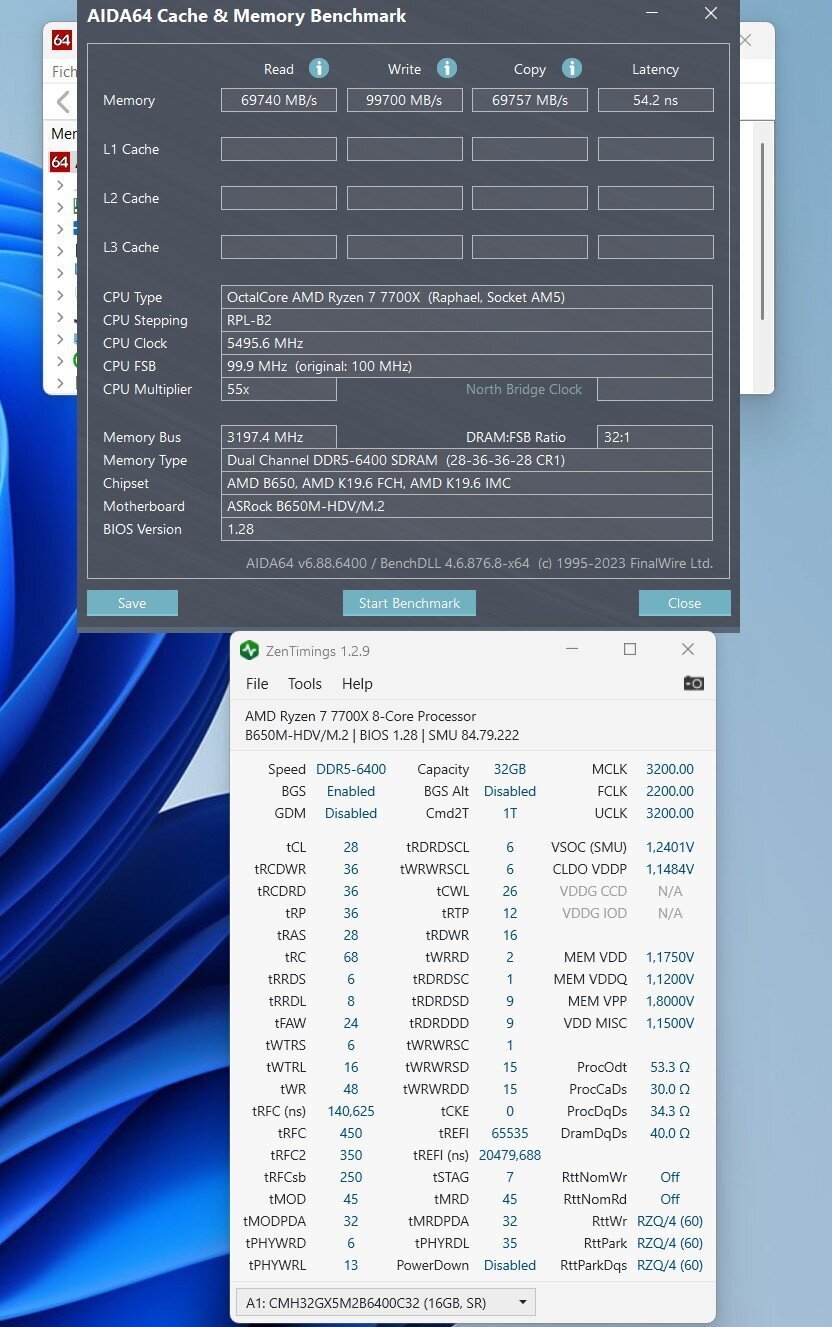
Task: Click the CPU FSB value 99.9 MHz
Action: point(467,366)
